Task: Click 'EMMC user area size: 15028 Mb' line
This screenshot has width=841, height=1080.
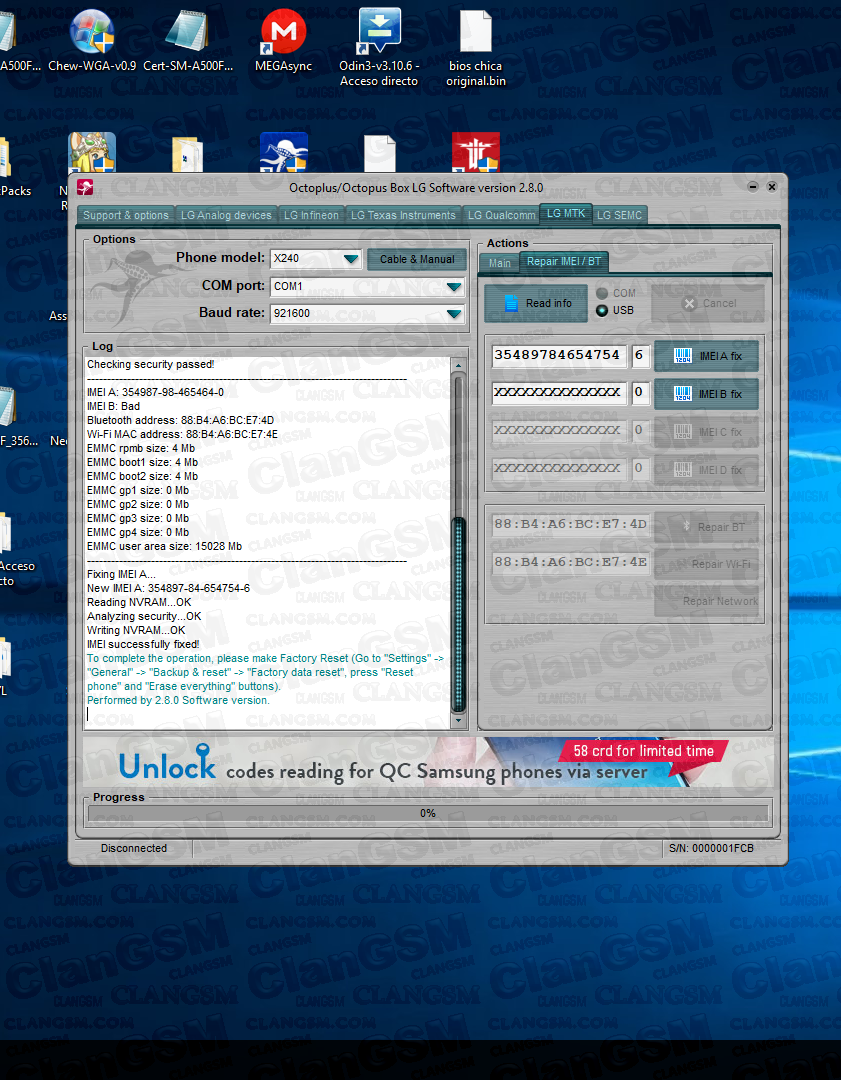Action: (x=165, y=546)
